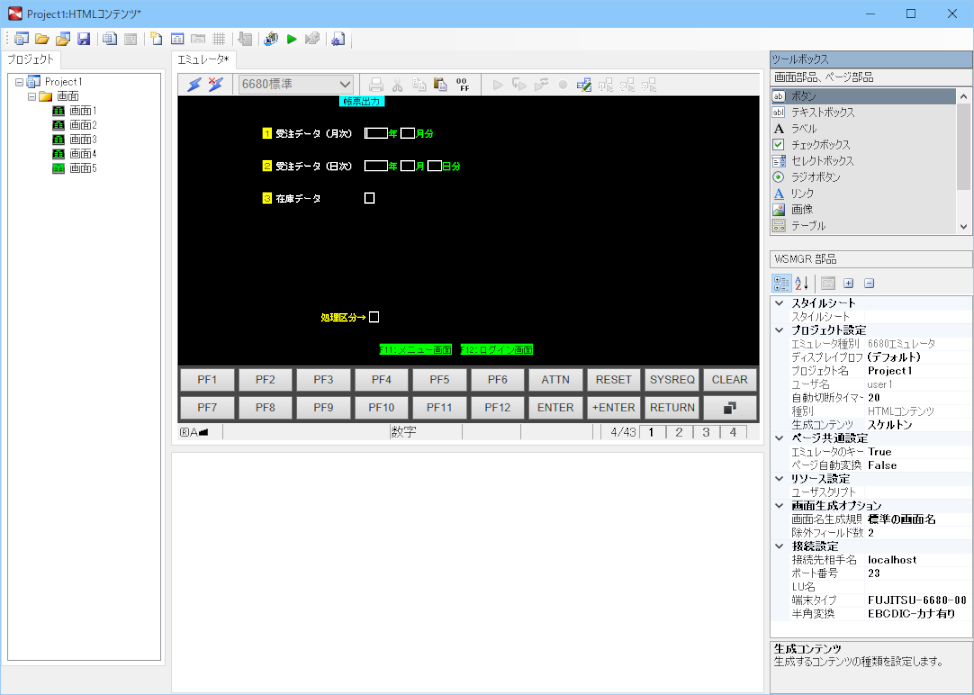Select status bar page 1
The width and height of the screenshot is (974, 695).
tap(651, 432)
